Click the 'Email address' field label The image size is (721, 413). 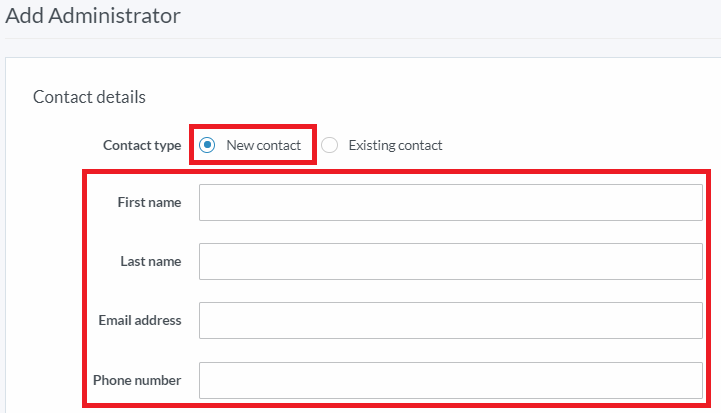pos(140,320)
